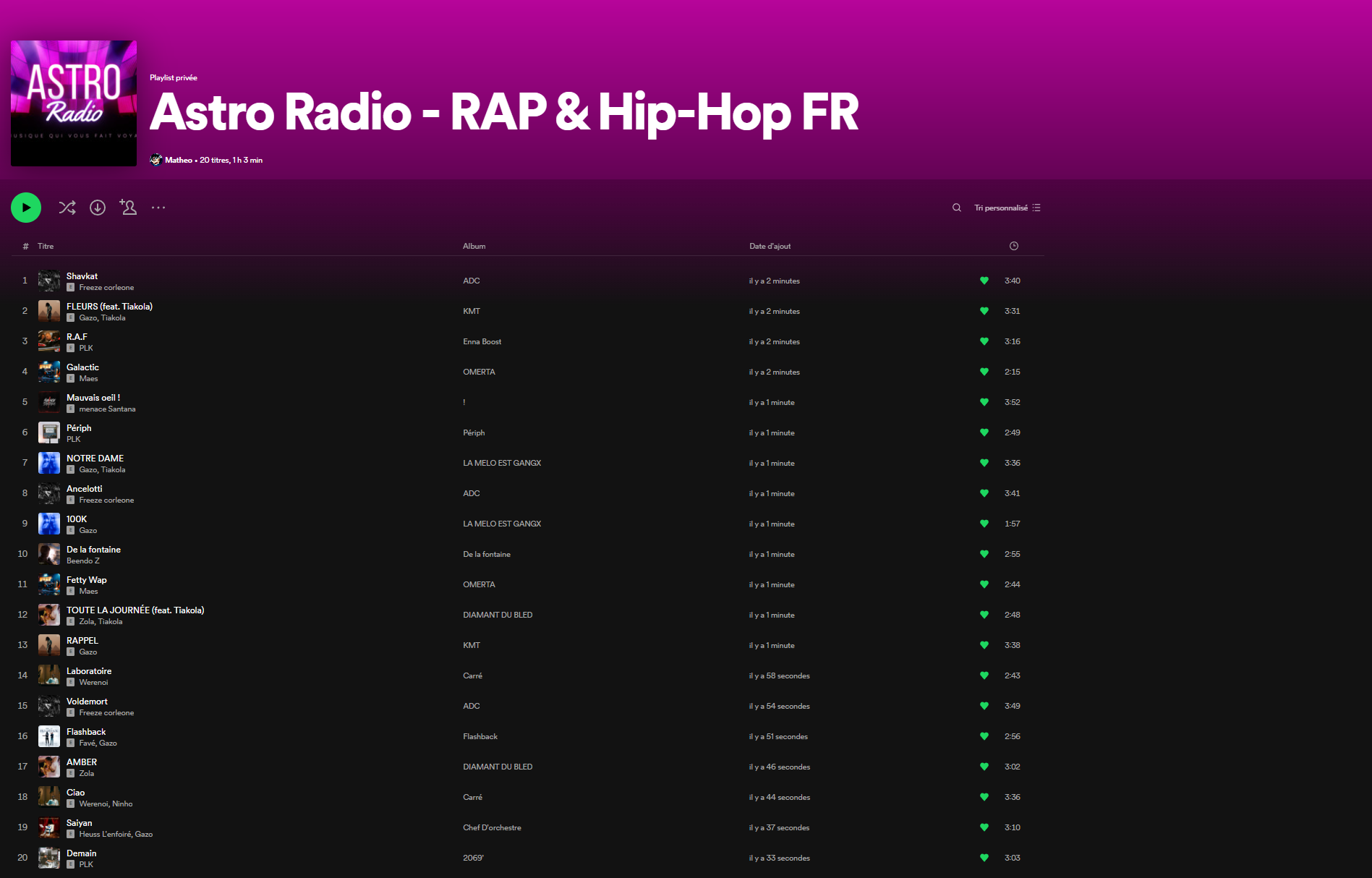1372x878 pixels.
Task: Click the Saiyan track cover art
Action: tap(49, 827)
